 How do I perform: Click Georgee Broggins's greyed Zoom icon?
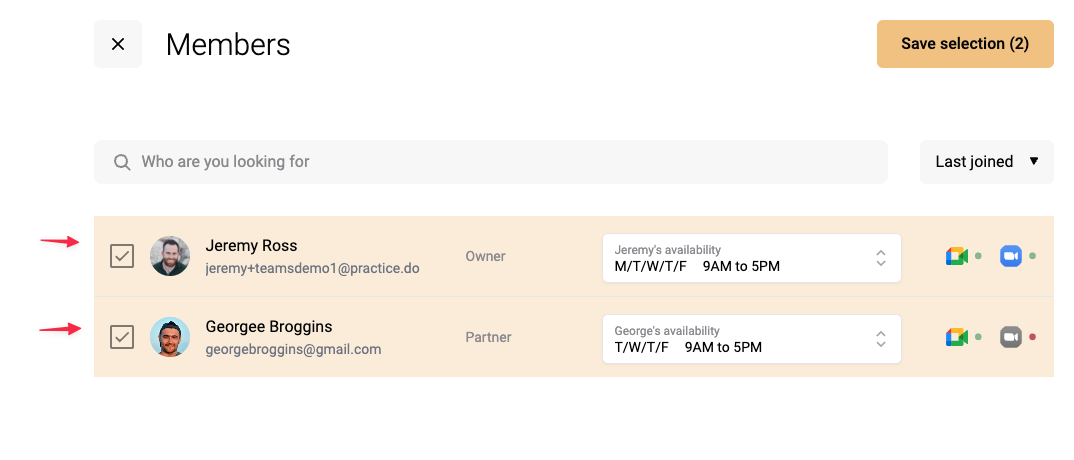[1011, 337]
